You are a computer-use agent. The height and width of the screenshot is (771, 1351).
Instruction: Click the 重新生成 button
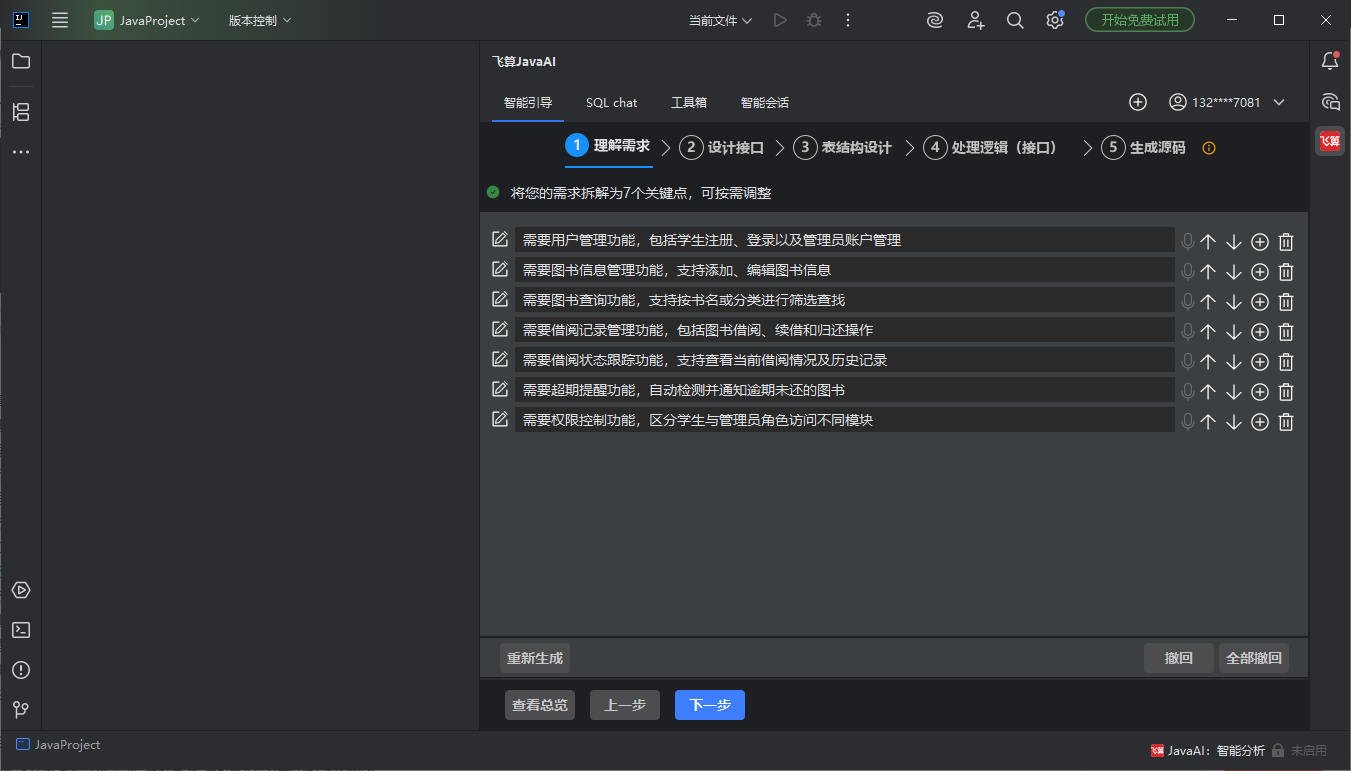[535, 658]
